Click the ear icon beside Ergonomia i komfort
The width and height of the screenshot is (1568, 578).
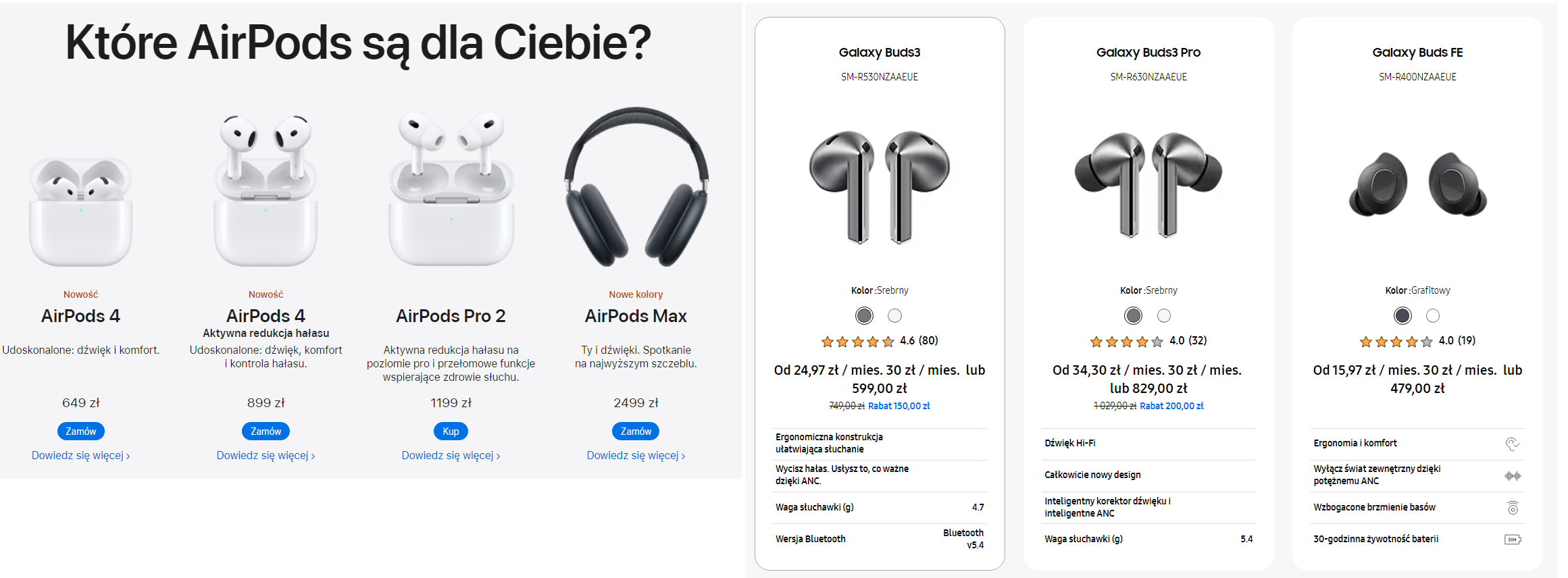point(1512,444)
